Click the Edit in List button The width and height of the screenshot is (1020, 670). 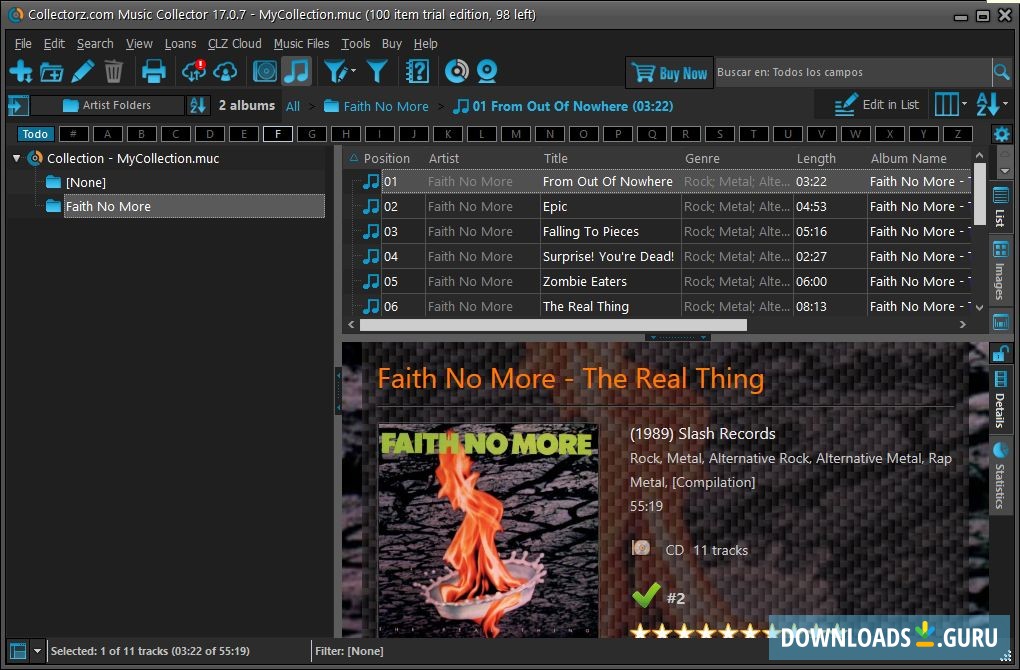877,105
